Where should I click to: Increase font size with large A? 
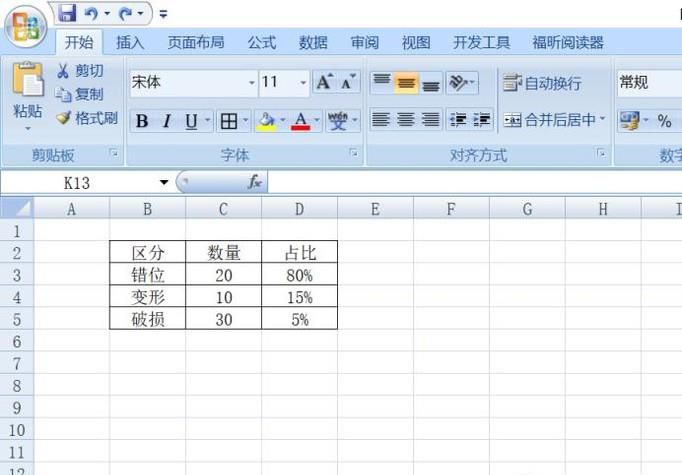(324, 82)
